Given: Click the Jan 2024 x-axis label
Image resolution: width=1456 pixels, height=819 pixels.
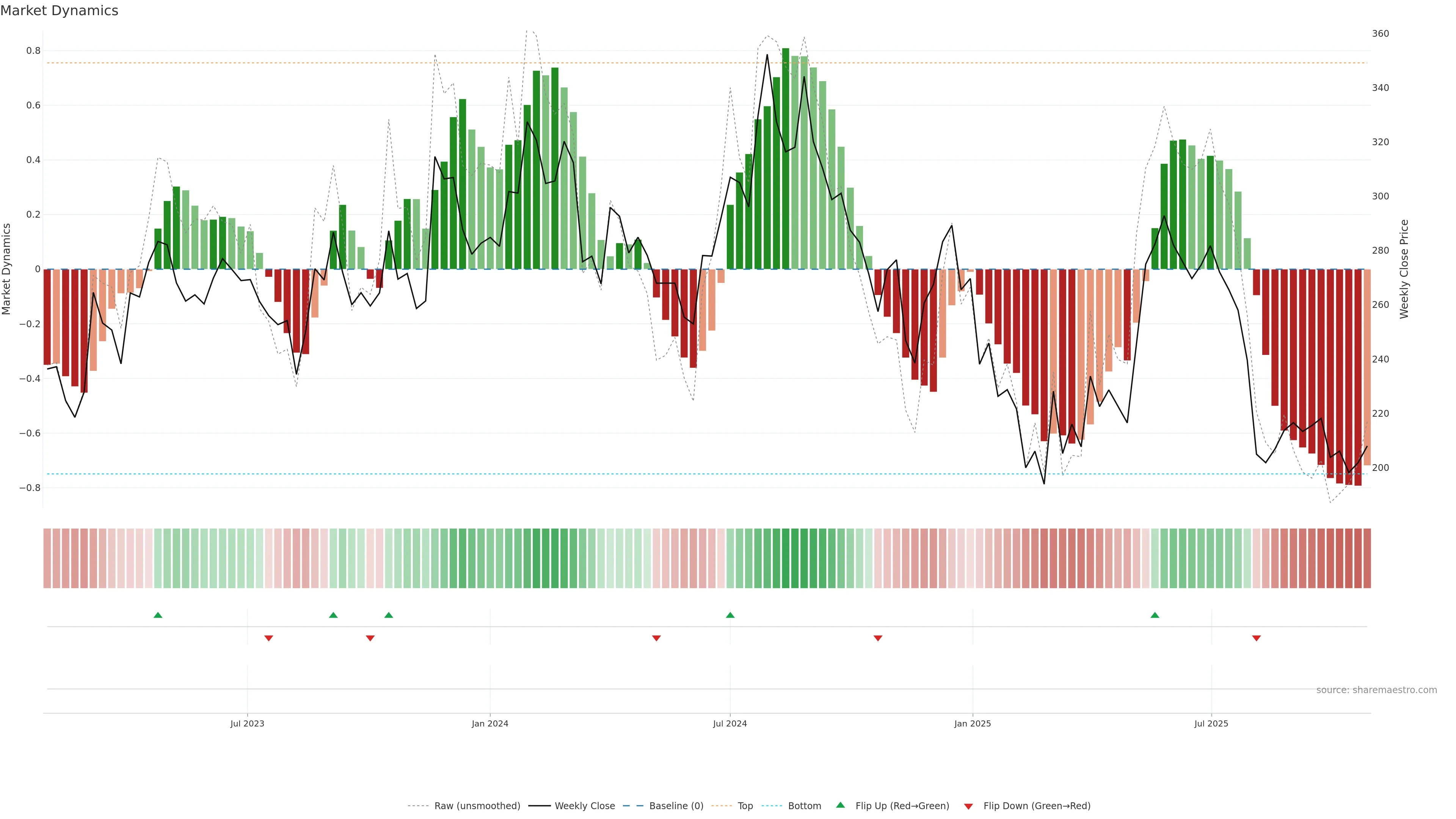Looking at the screenshot, I should tap(490, 723).
